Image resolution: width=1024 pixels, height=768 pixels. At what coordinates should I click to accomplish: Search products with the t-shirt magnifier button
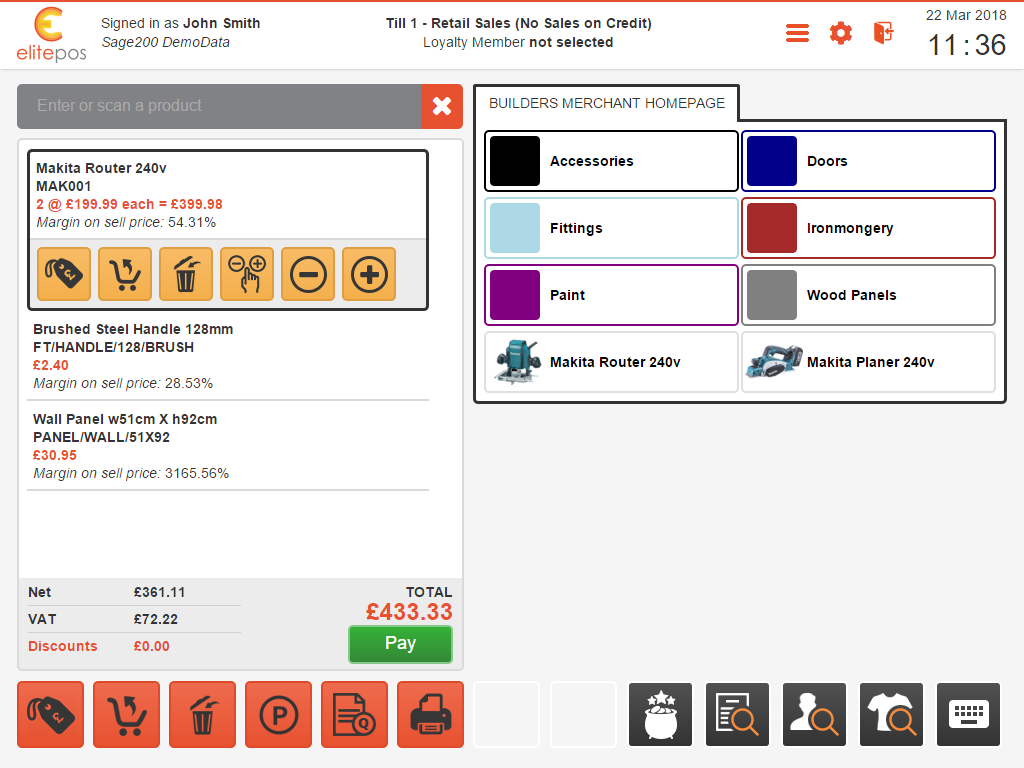pyautogui.click(x=891, y=714)
